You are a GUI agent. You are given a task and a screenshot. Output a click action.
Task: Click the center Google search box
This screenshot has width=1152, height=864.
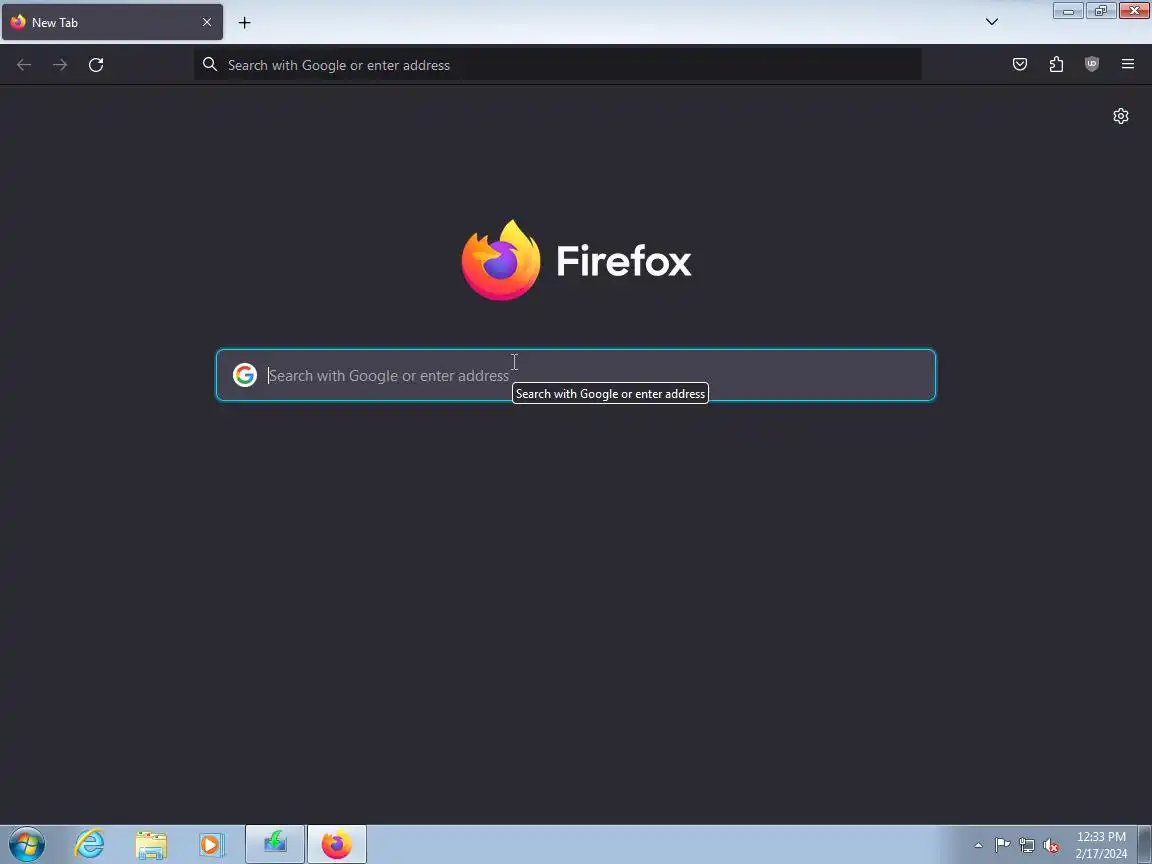point(576,375)
